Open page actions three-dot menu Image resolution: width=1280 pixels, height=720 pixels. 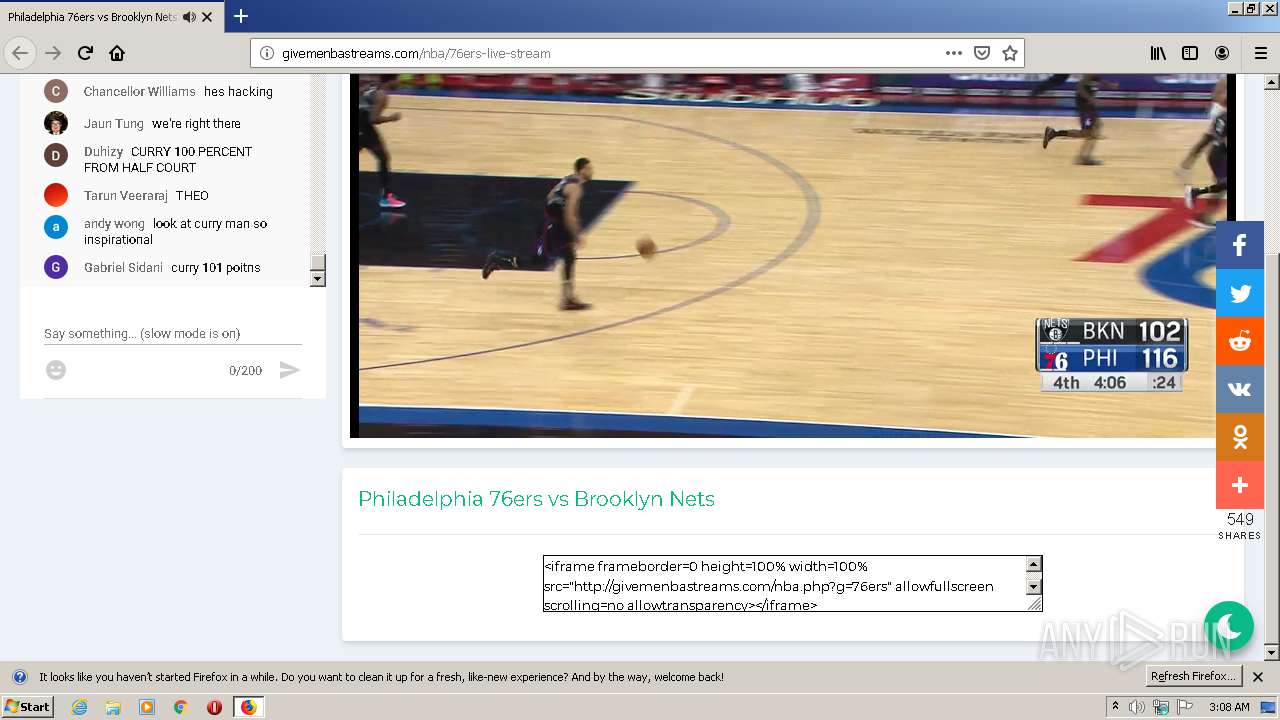click(954, 53)
